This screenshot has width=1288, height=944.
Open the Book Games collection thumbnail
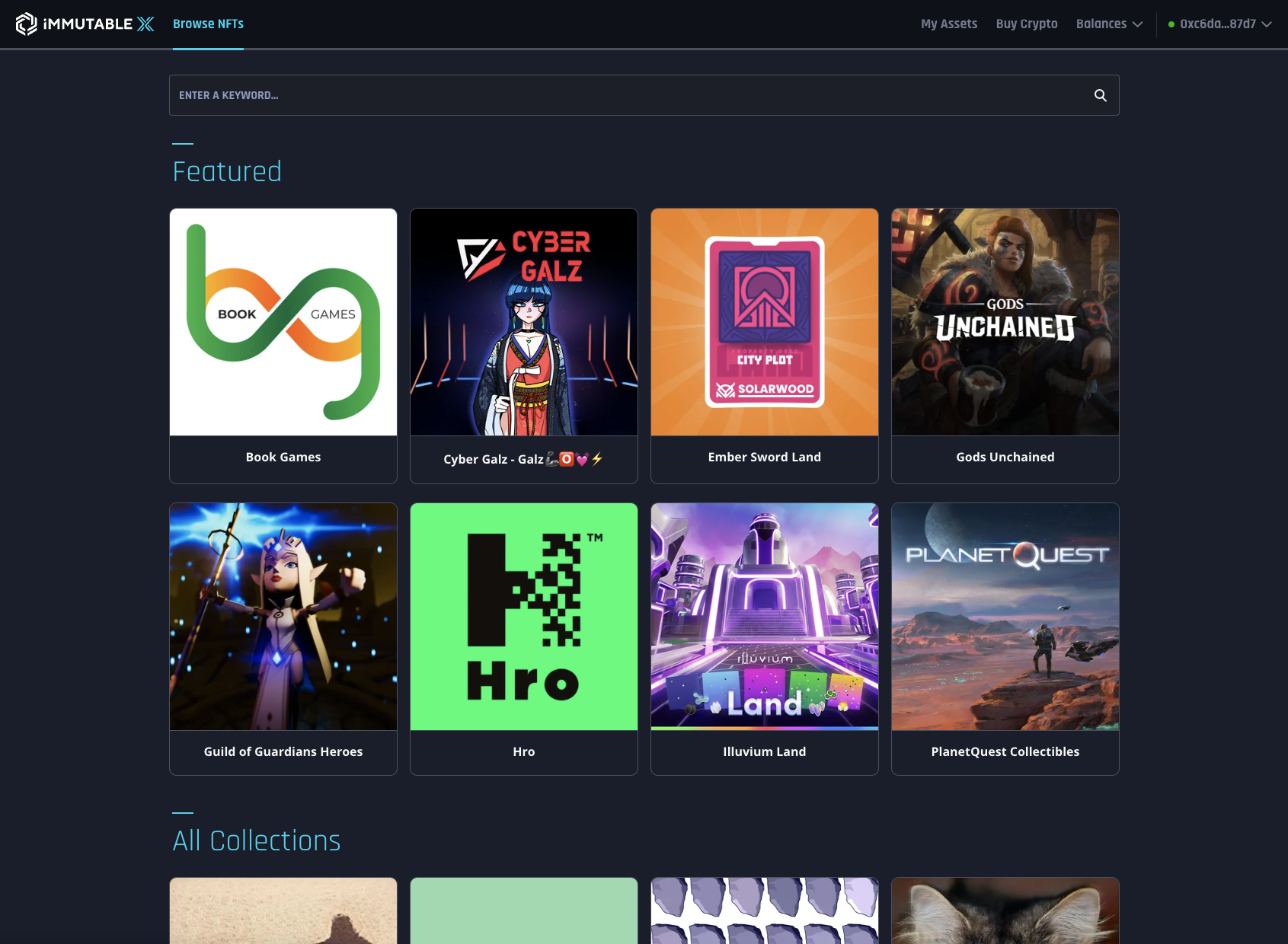coord(283,322)
